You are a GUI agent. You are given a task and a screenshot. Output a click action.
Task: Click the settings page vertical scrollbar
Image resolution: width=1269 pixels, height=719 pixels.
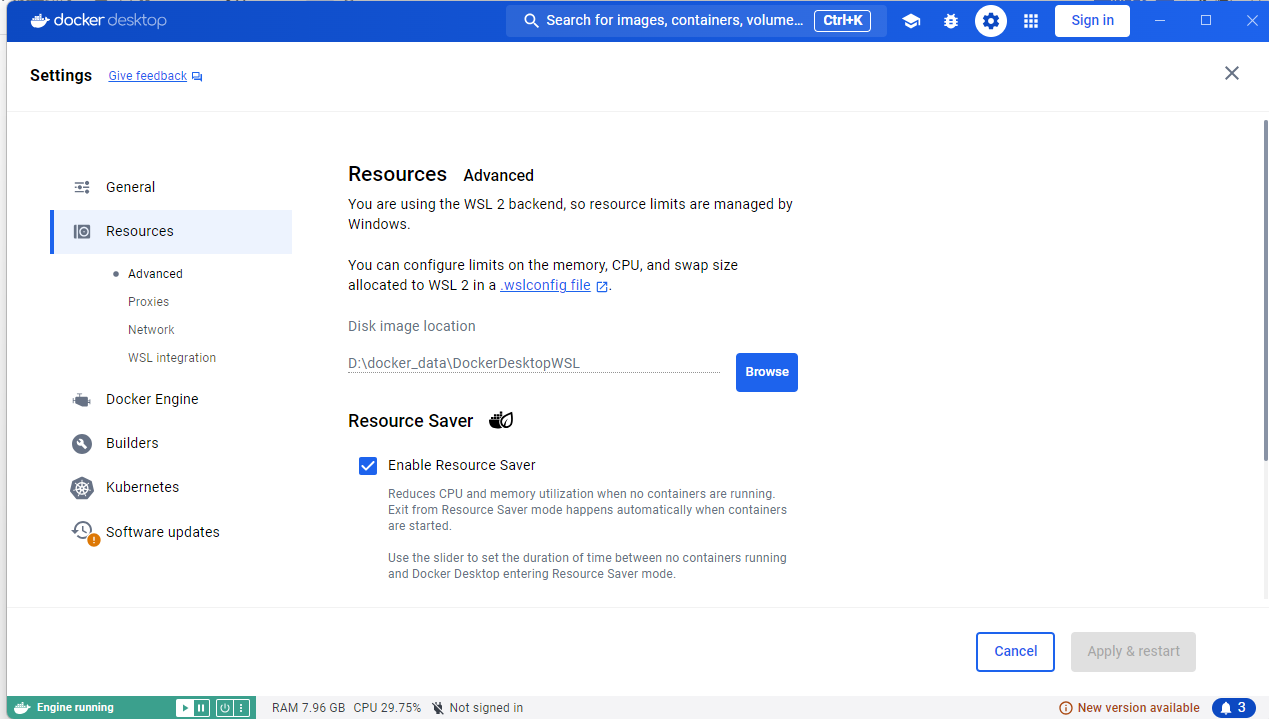[x=1265, y=290]
